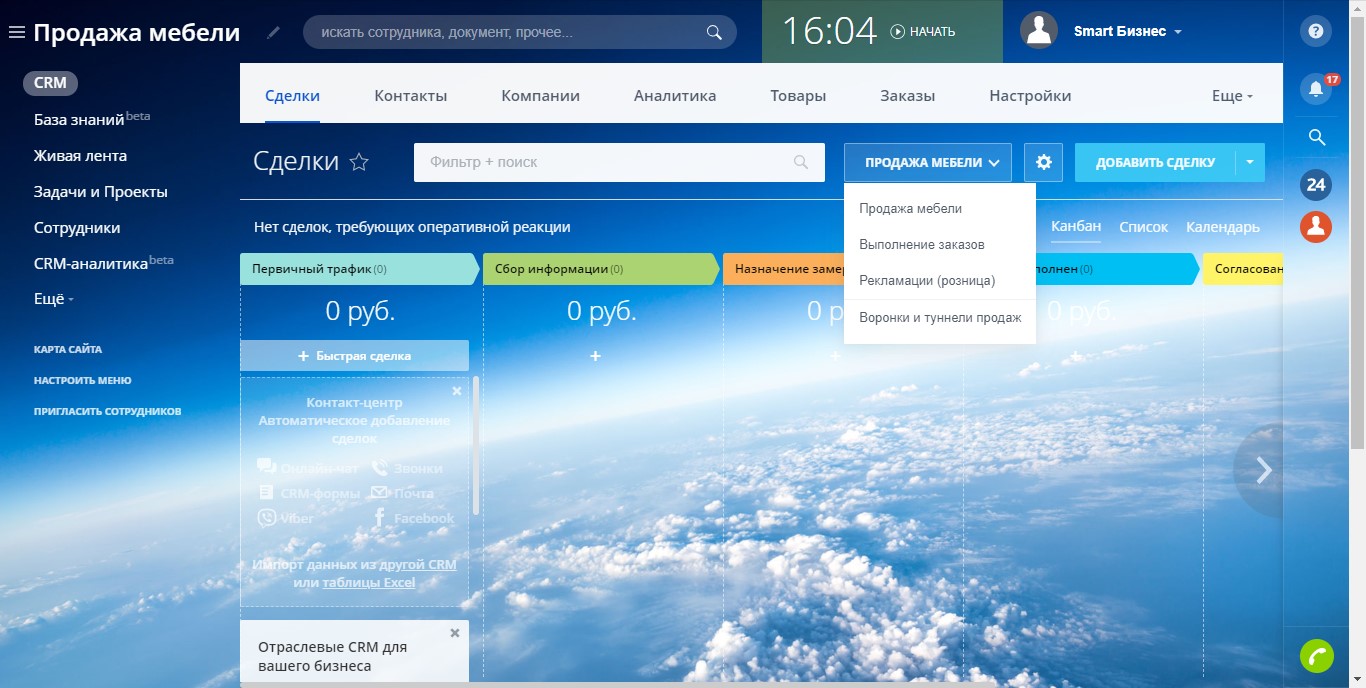
Task: Open Воронки и туннели продаж
Action: pos(940,318)
